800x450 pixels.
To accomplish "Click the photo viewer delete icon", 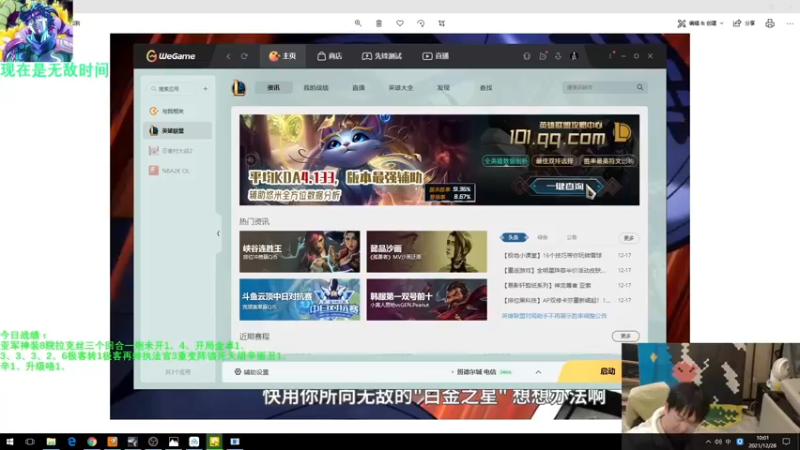I will click(379, 23).
